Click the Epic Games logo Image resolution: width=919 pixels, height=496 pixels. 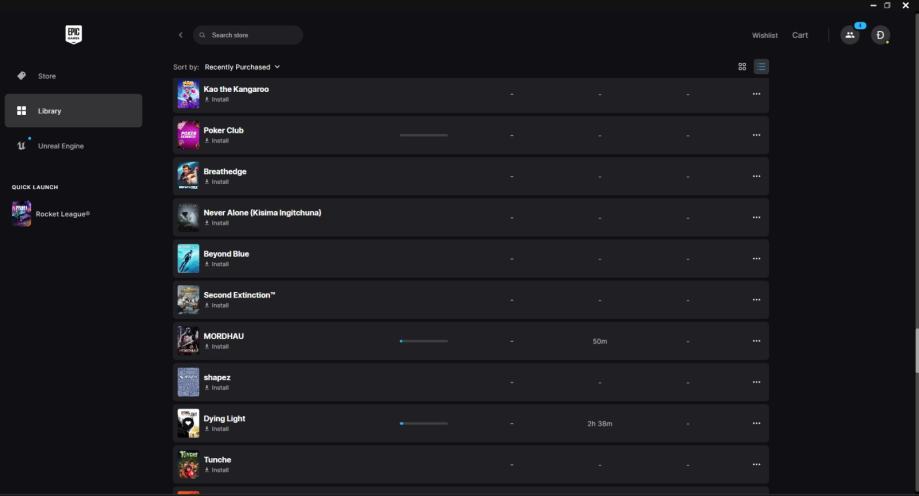(x=73, y=35)
